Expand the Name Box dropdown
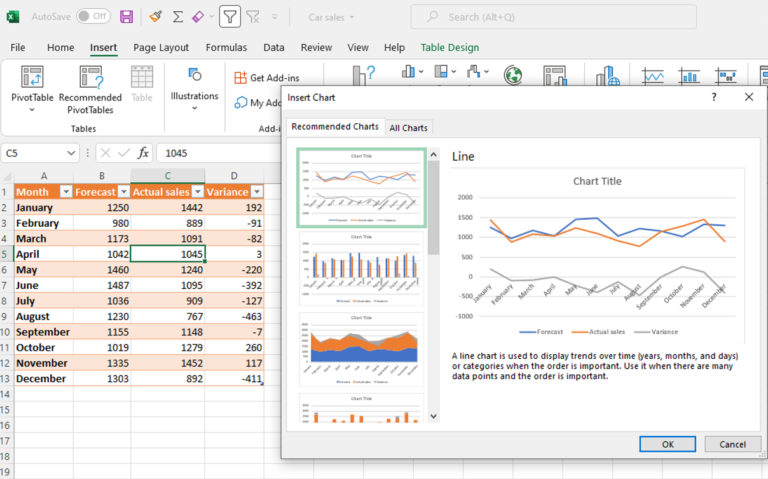The image size is (768, 479). tap(71, 153)
